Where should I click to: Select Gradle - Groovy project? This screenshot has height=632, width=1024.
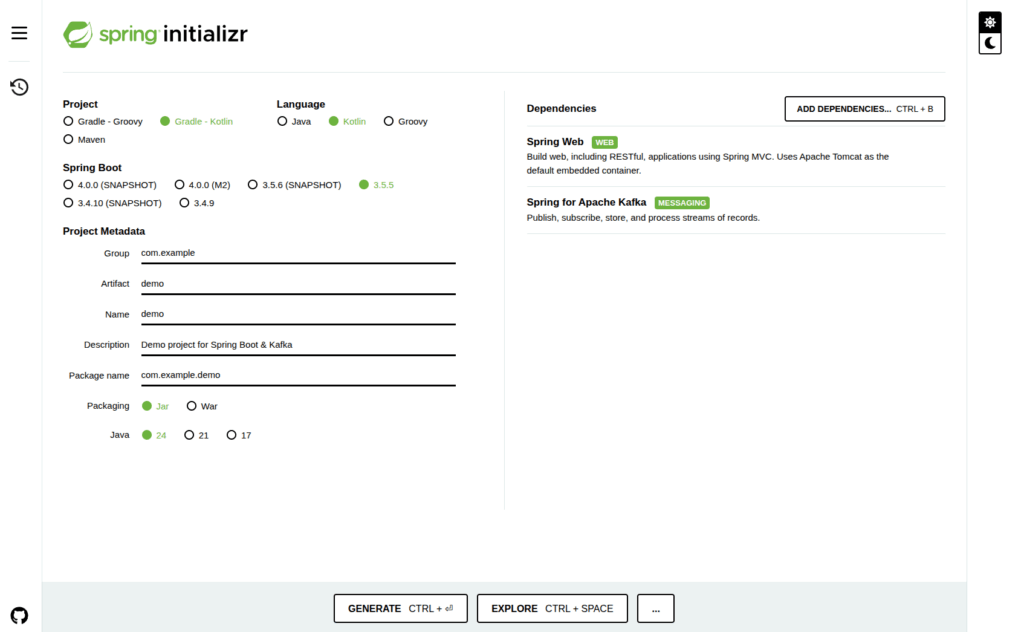(x=103, y=121)
